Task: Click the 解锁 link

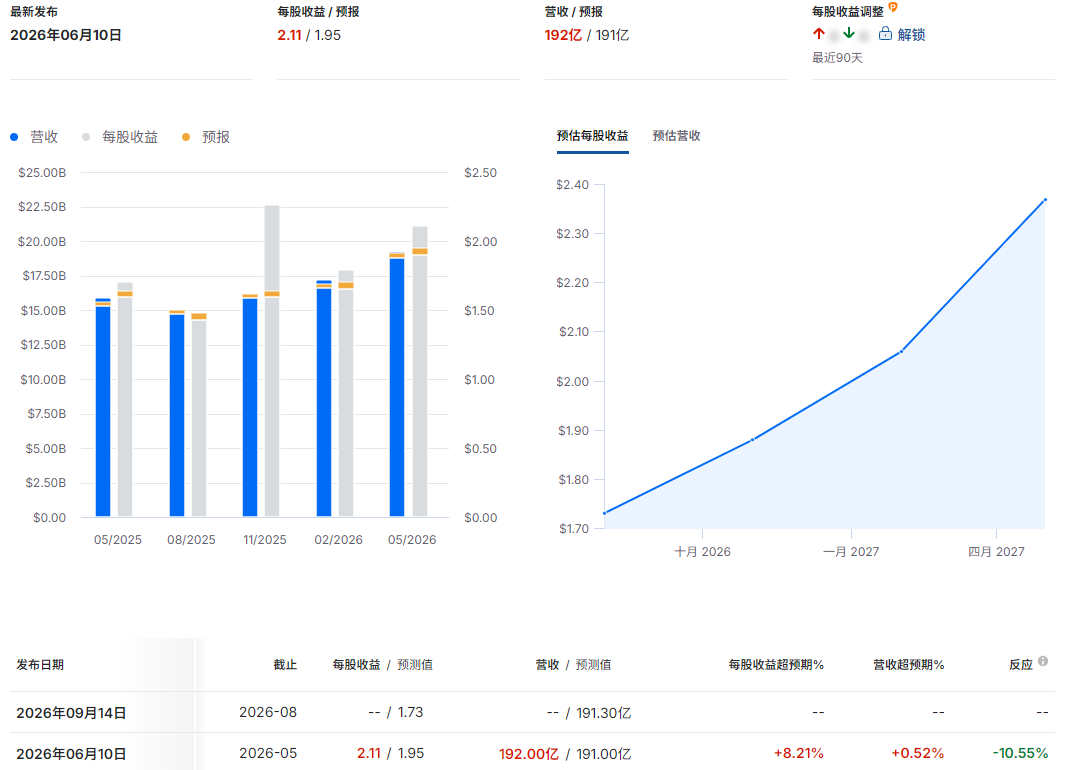Action: [911, 34]
